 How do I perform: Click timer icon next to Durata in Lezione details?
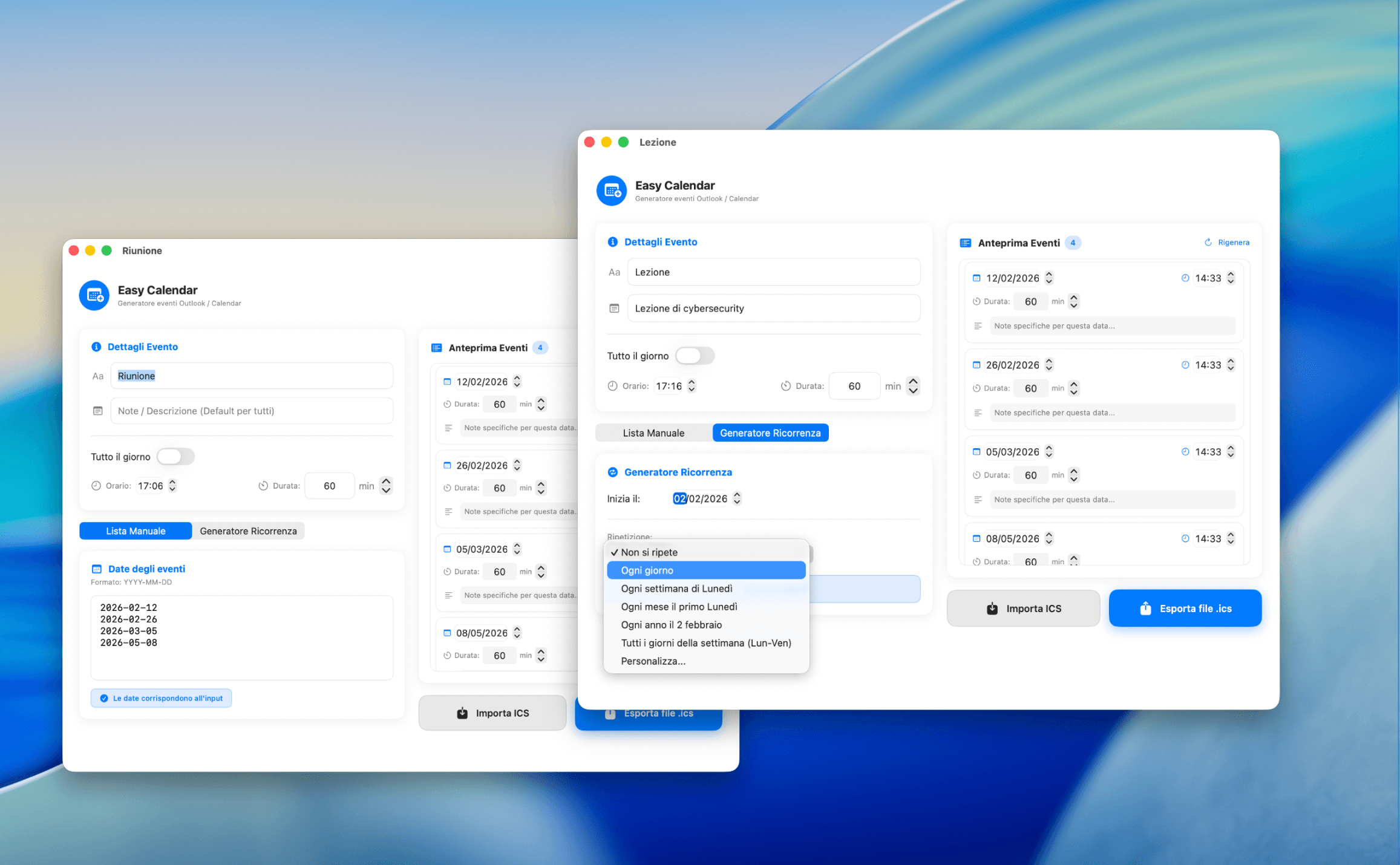click(785, 386)
